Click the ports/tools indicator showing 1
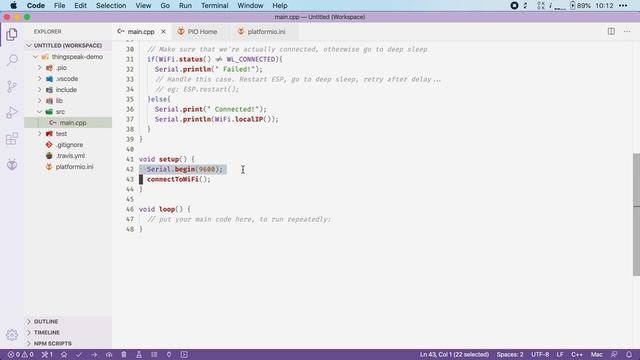Viewport: 640px width, 360px height. tap(47, 355)
